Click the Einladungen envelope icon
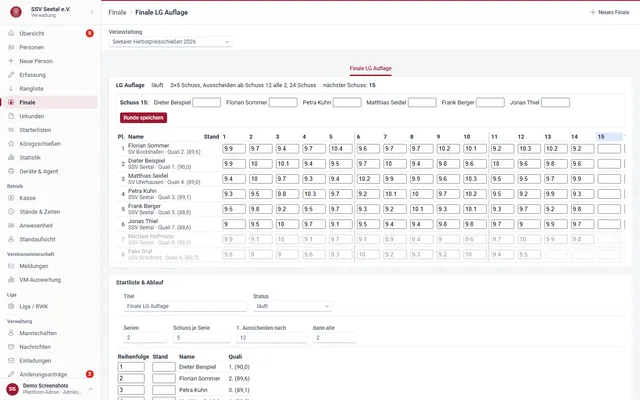640x400 pixels. point(11,360)
